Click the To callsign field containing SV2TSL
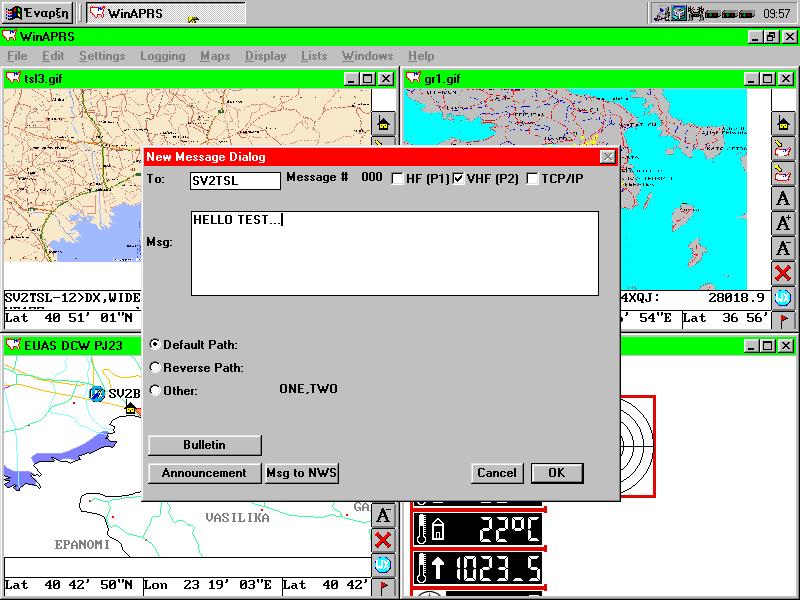 [x=235, y=180]
